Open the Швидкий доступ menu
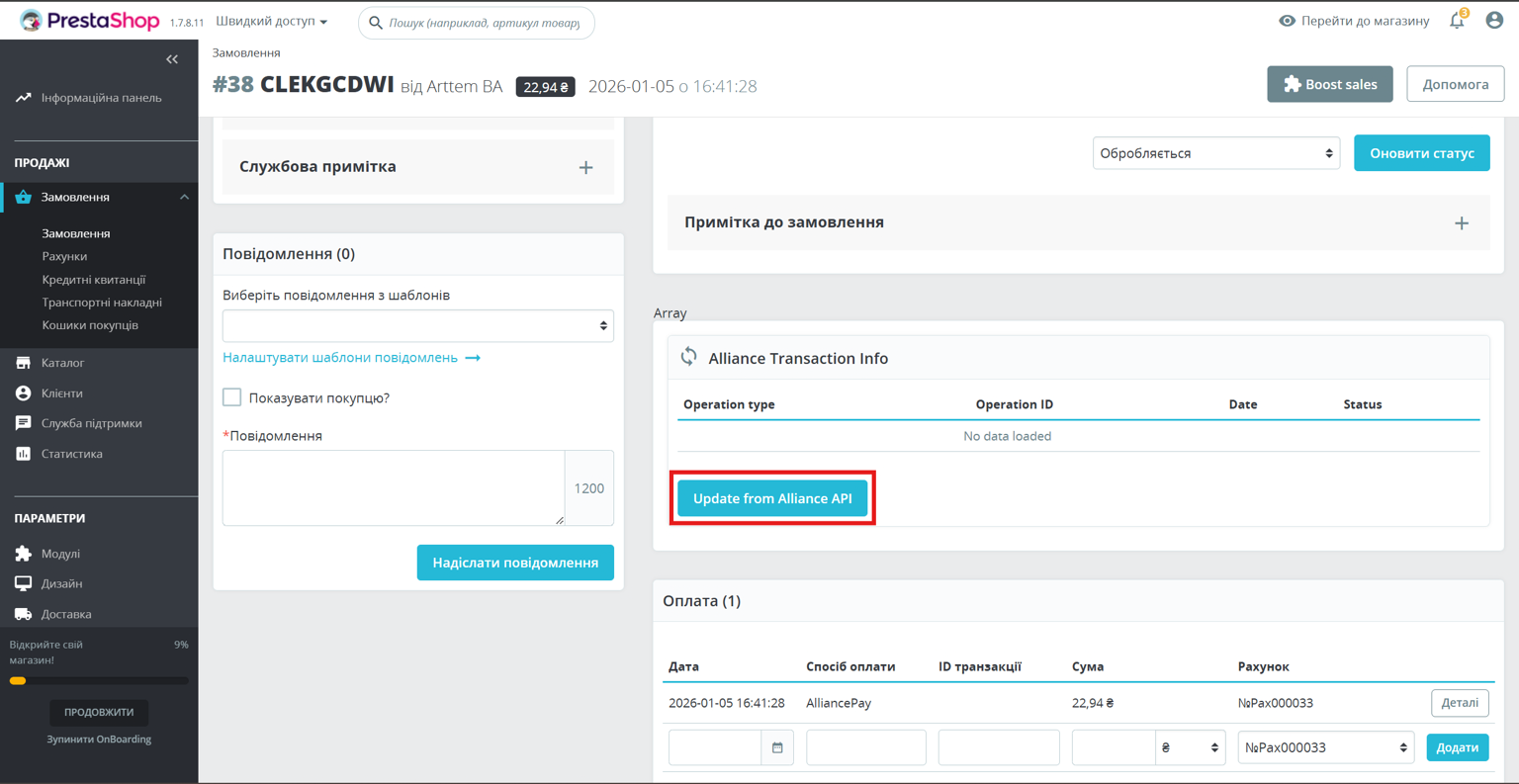This screenshot has width=1519, height=784. [271, 22]
